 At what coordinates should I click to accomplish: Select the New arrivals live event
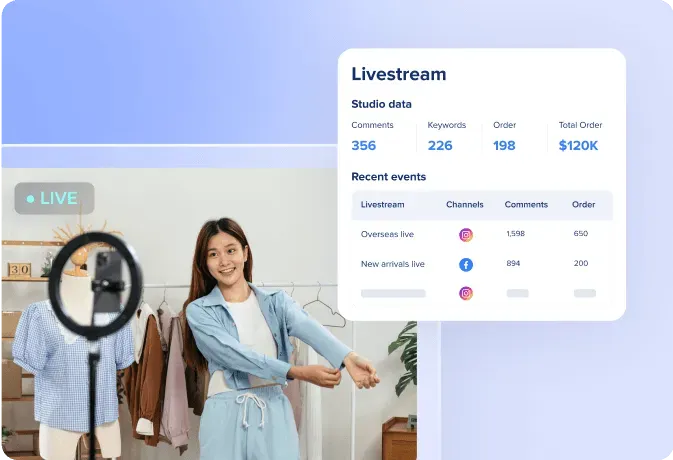(x=393, y=264)
